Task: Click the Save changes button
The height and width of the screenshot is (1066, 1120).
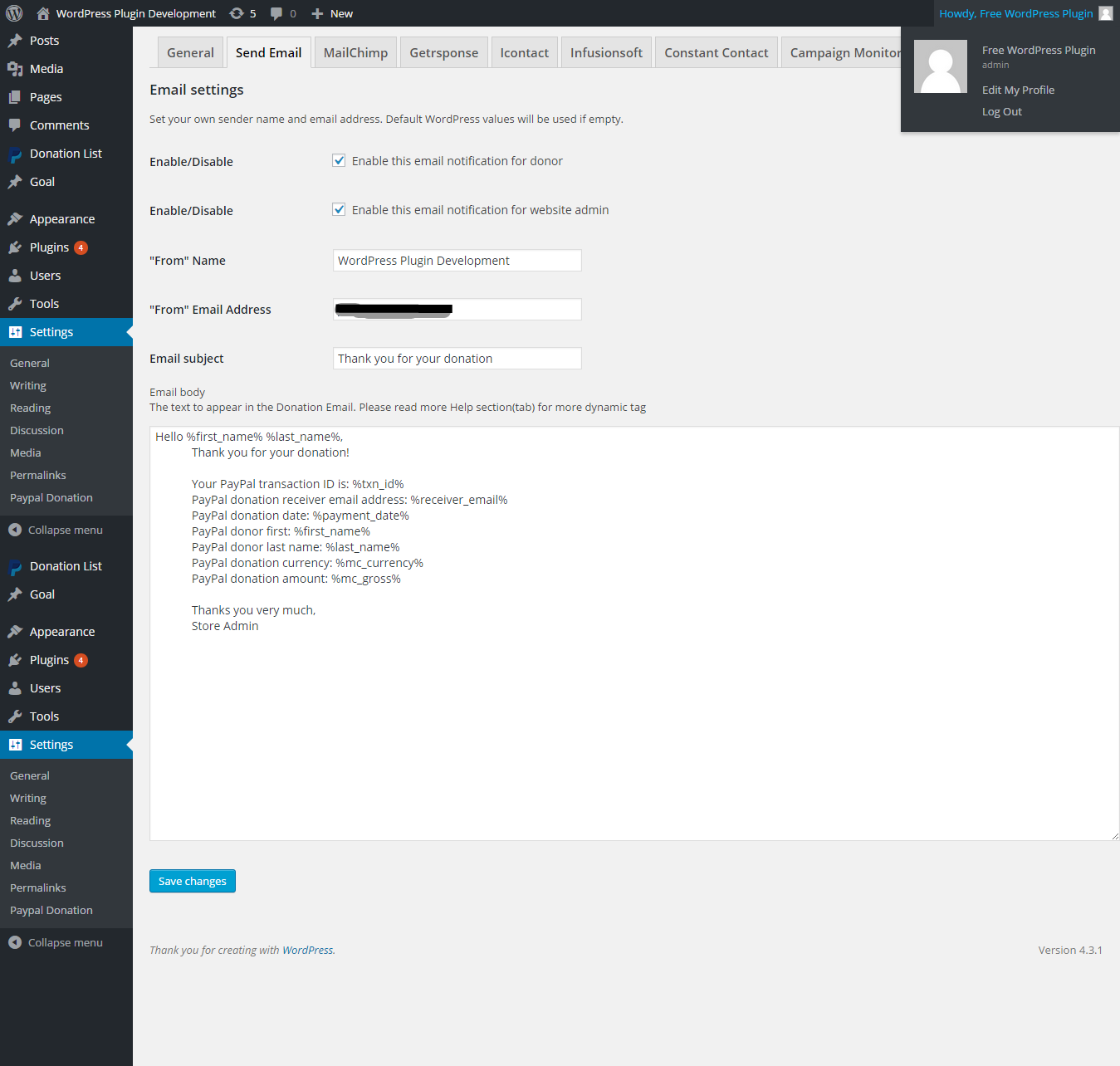Action: click(x=193, y=881)
